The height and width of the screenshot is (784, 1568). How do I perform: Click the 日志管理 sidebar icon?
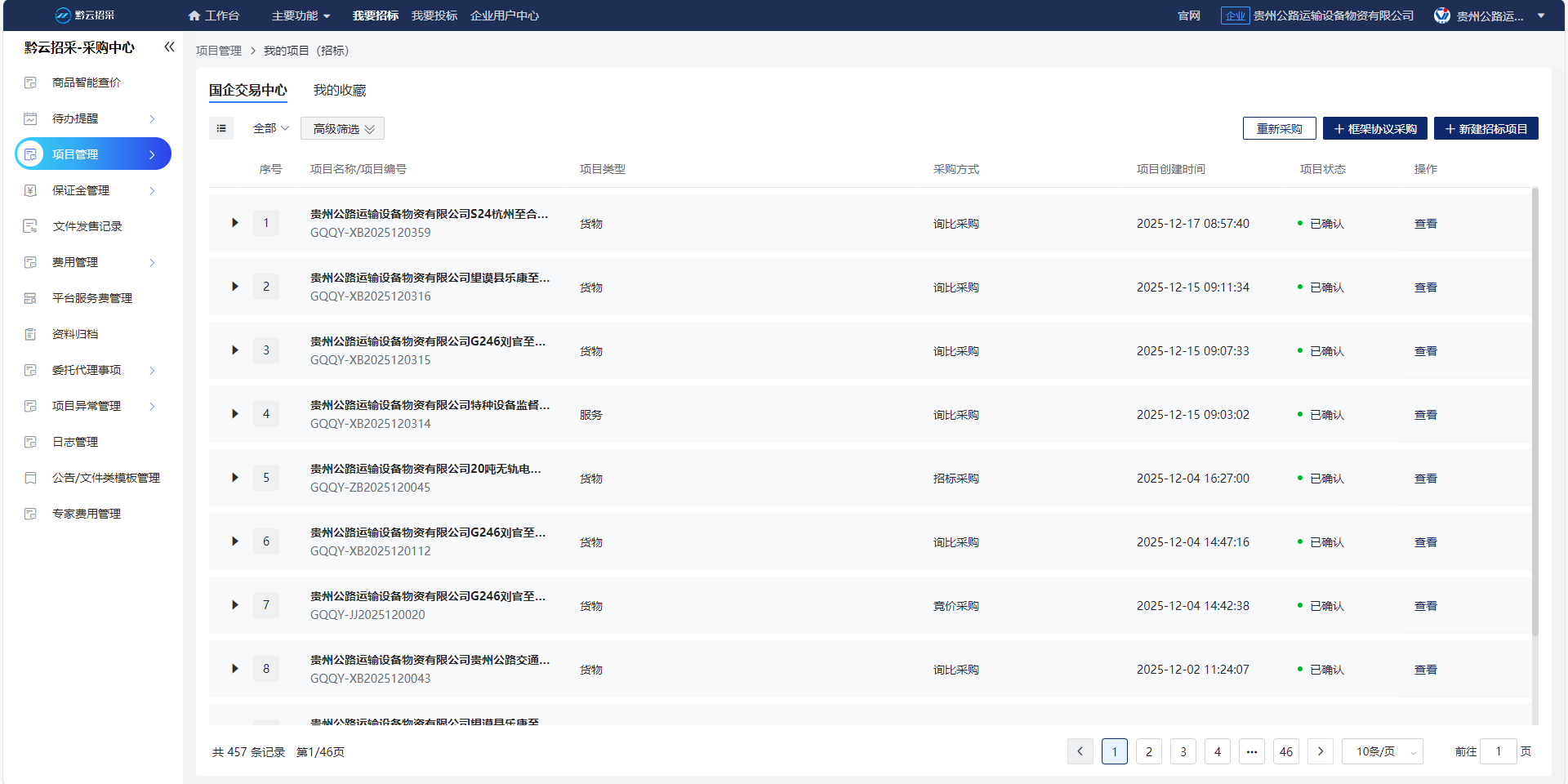[31, 442]
